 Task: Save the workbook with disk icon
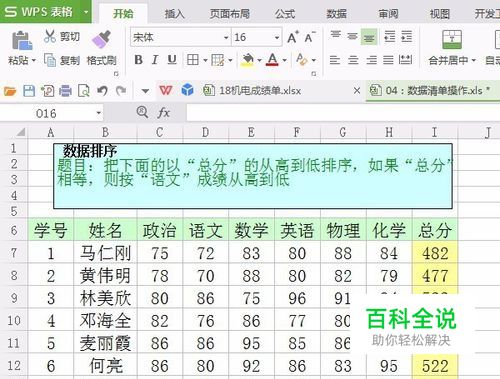pyautogui.click(x=29, y=91)
